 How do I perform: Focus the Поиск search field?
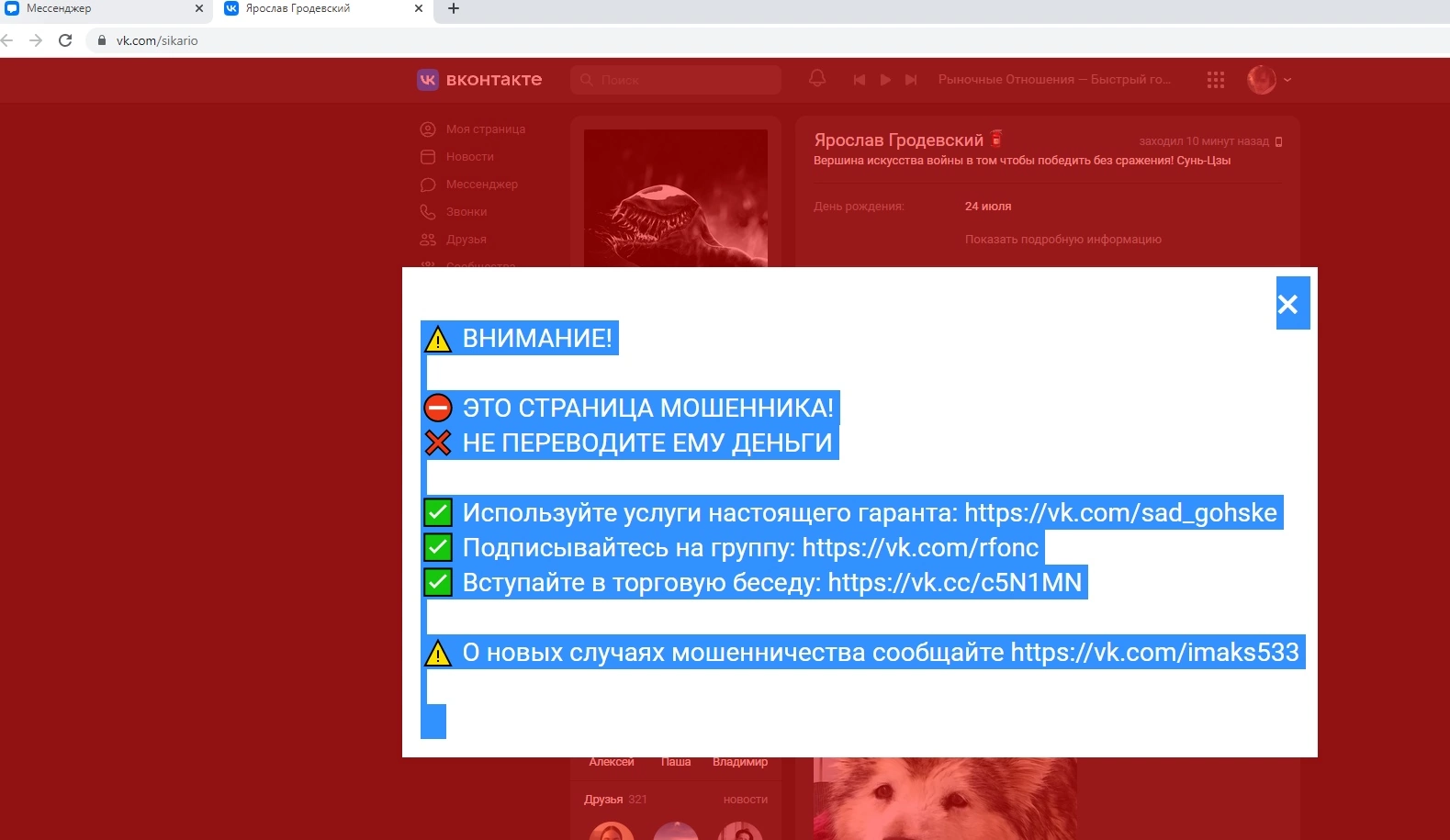(x=676, y=80)
